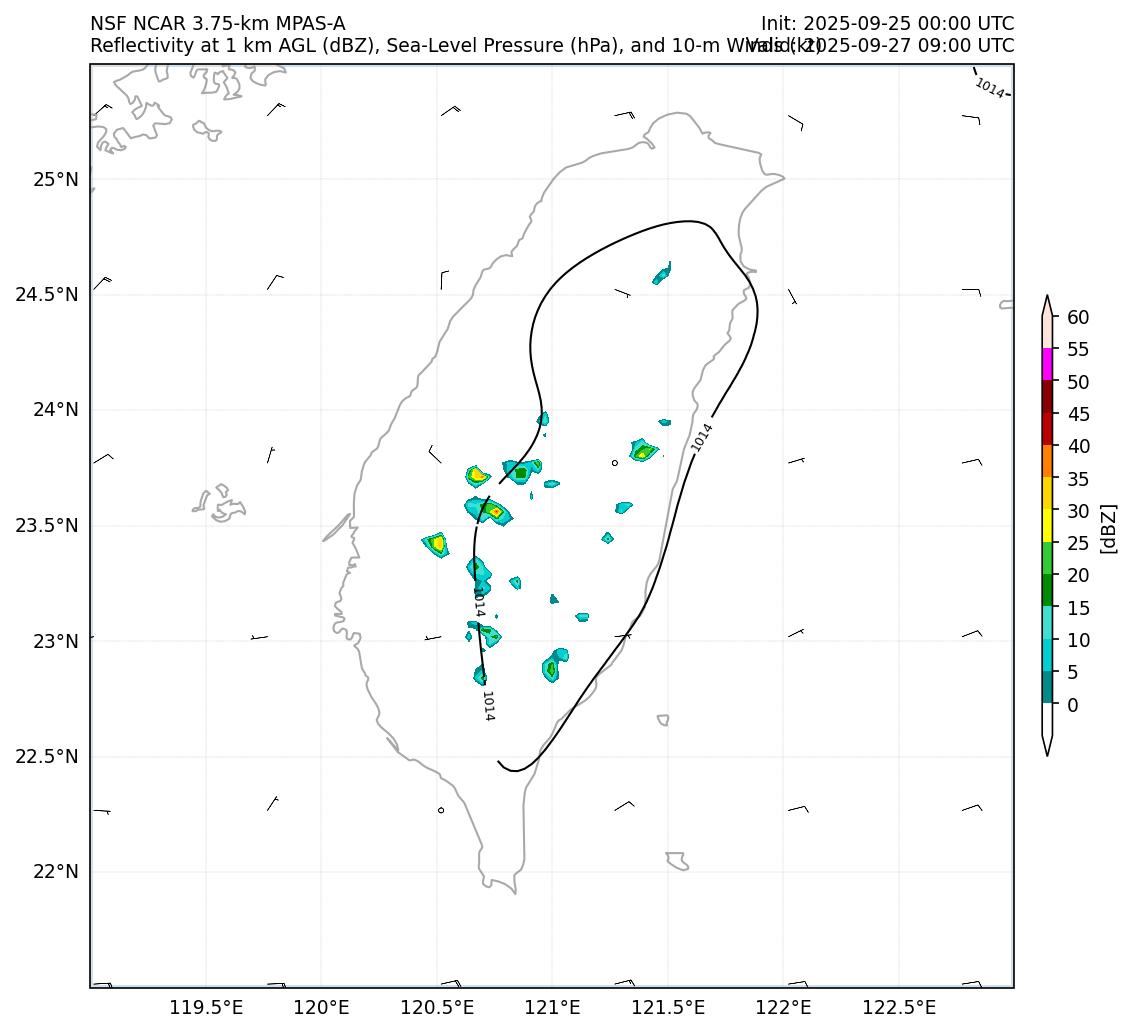Click the reflectivity cell near 24.6°N, 121.5°E
This screenshot has width=1133, height=1032.
[661, 273]
